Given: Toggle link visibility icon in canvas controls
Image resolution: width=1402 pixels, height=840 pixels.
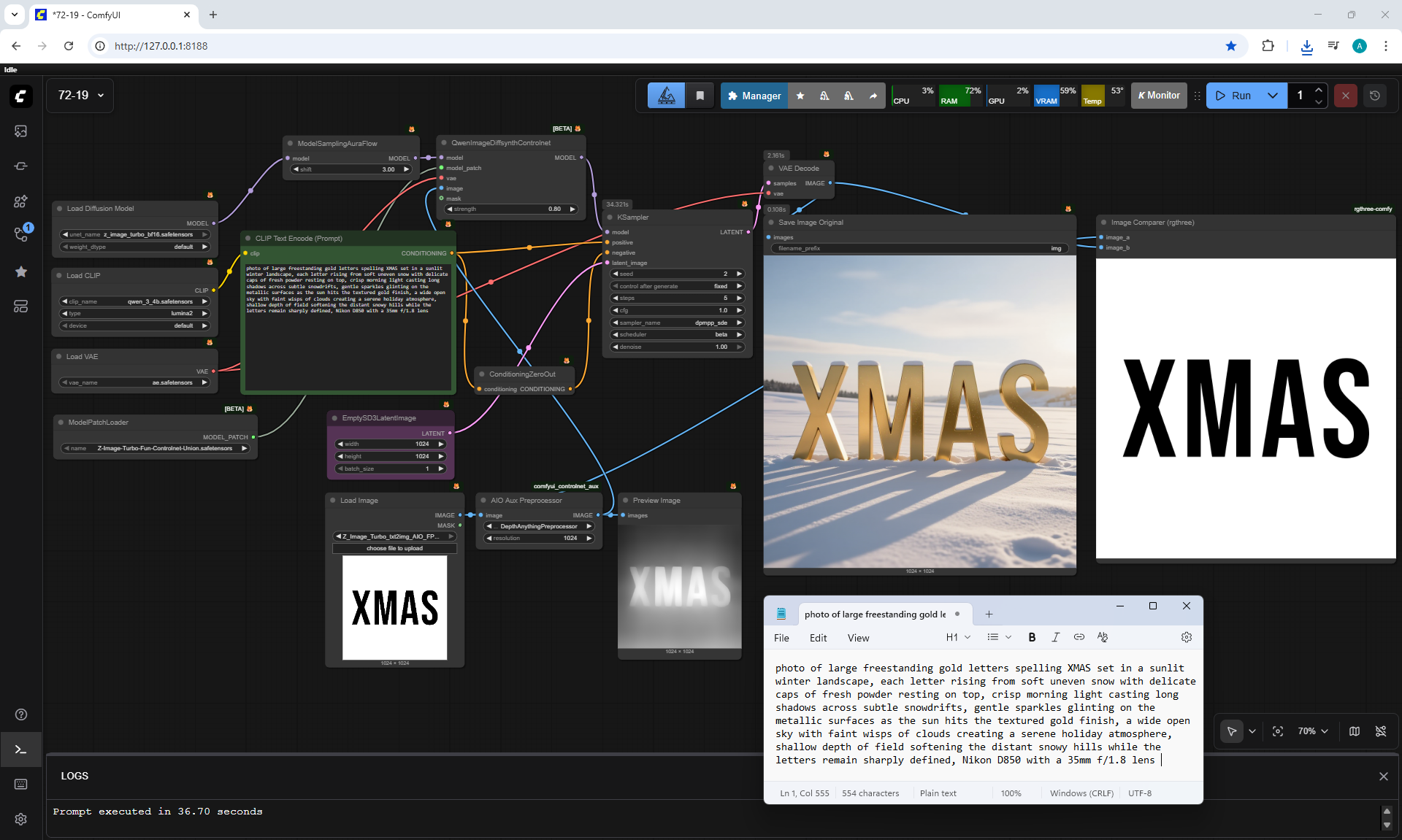Looking at the screenshot, I should click(1381, 731).
